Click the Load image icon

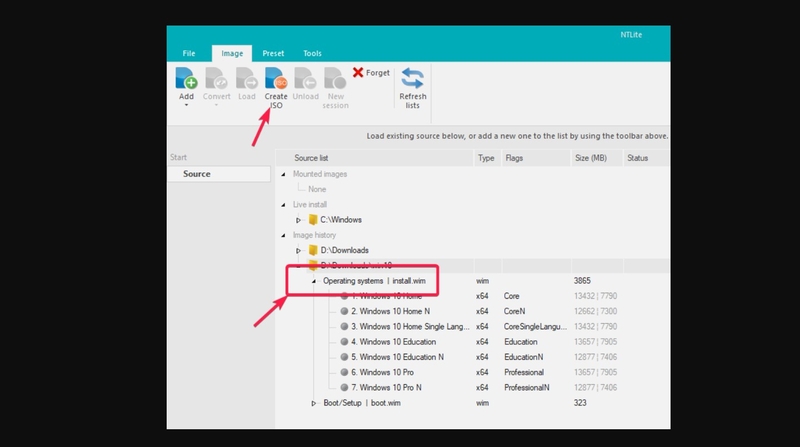pos(246,79)
